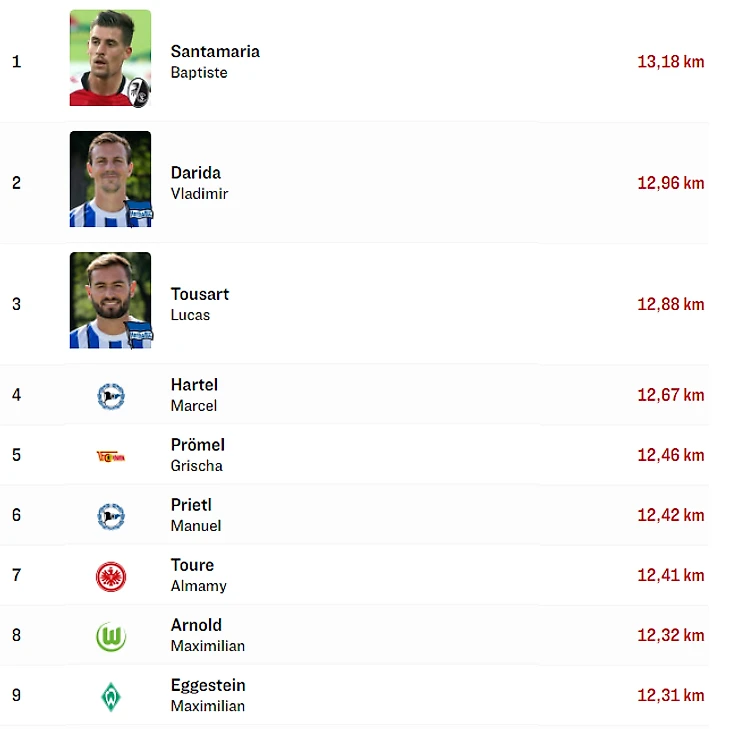730x729 pixels.
Task: Click the Arminia Bielefeld logo beside Hartel
Action: click(x=110, y=396)
